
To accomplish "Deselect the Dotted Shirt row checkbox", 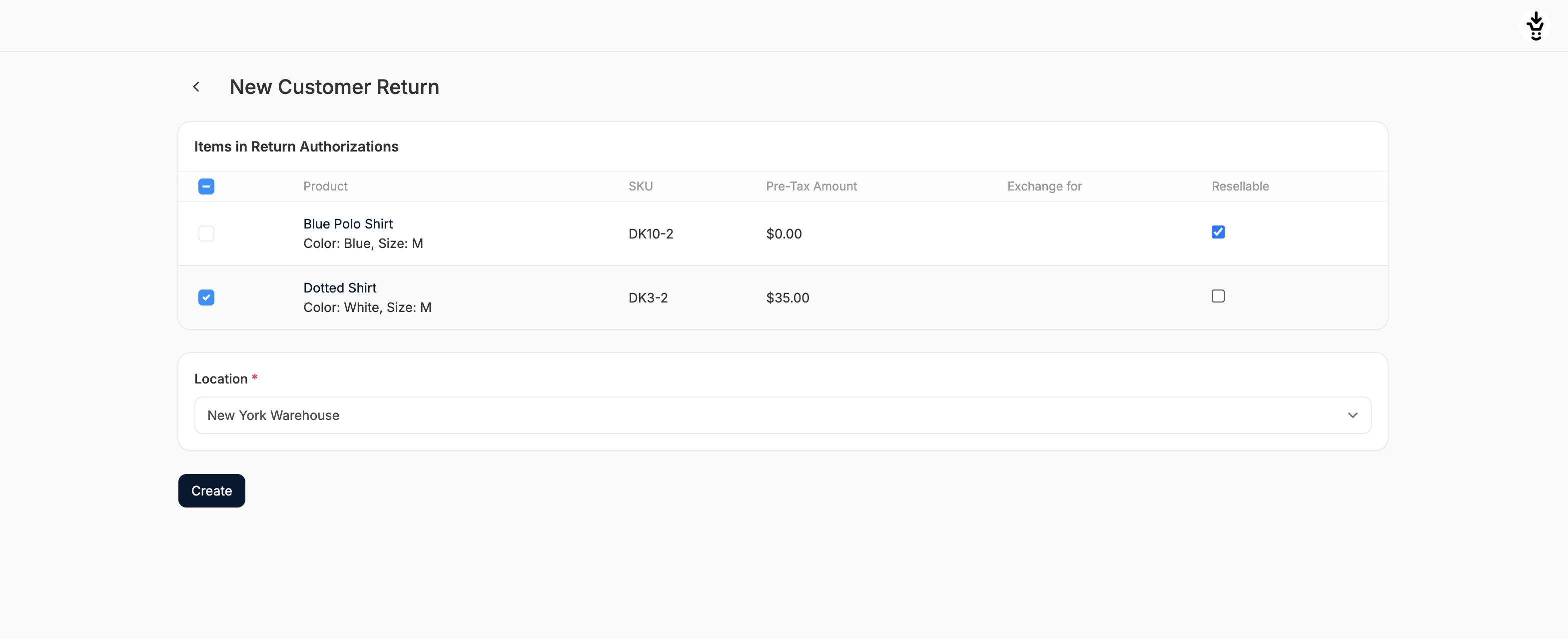I will click(x=206, y=297).
